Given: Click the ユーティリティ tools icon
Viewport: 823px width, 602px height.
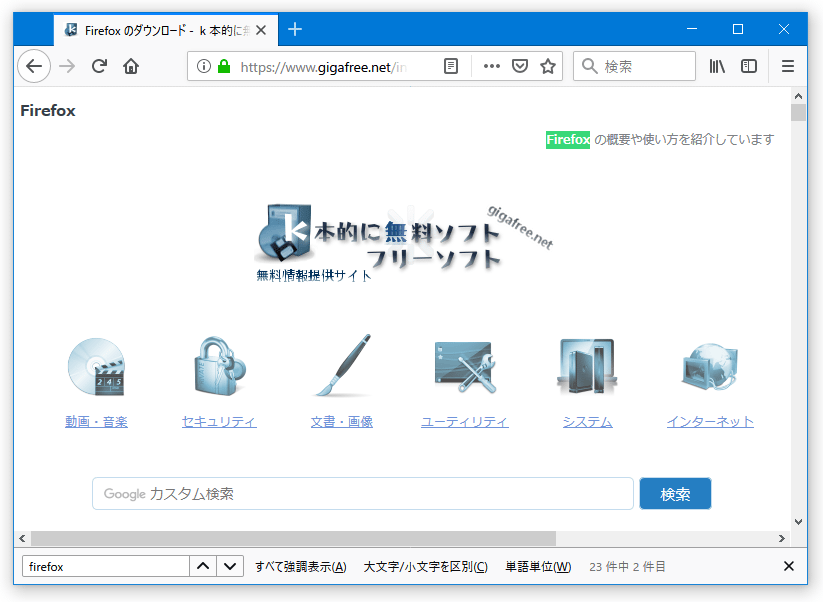Looking at the screenshot, I should pyautogui.click(x=465, y=367).
